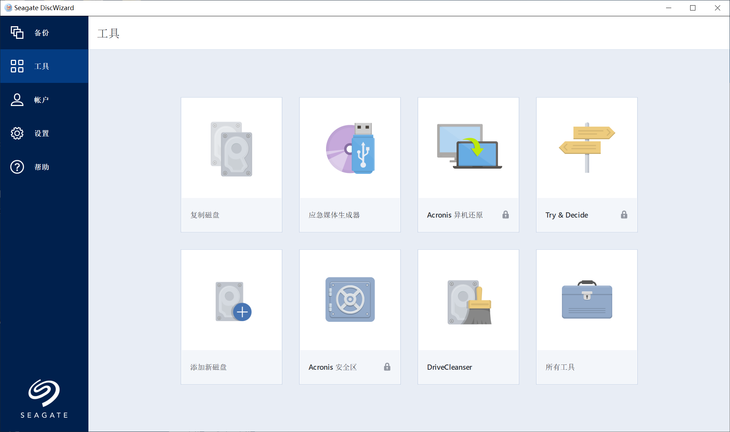The width and height of the screenshot is (730, 432).
Task: Start the Try & Decide signpost icon
Action: (x=587, y=147)
